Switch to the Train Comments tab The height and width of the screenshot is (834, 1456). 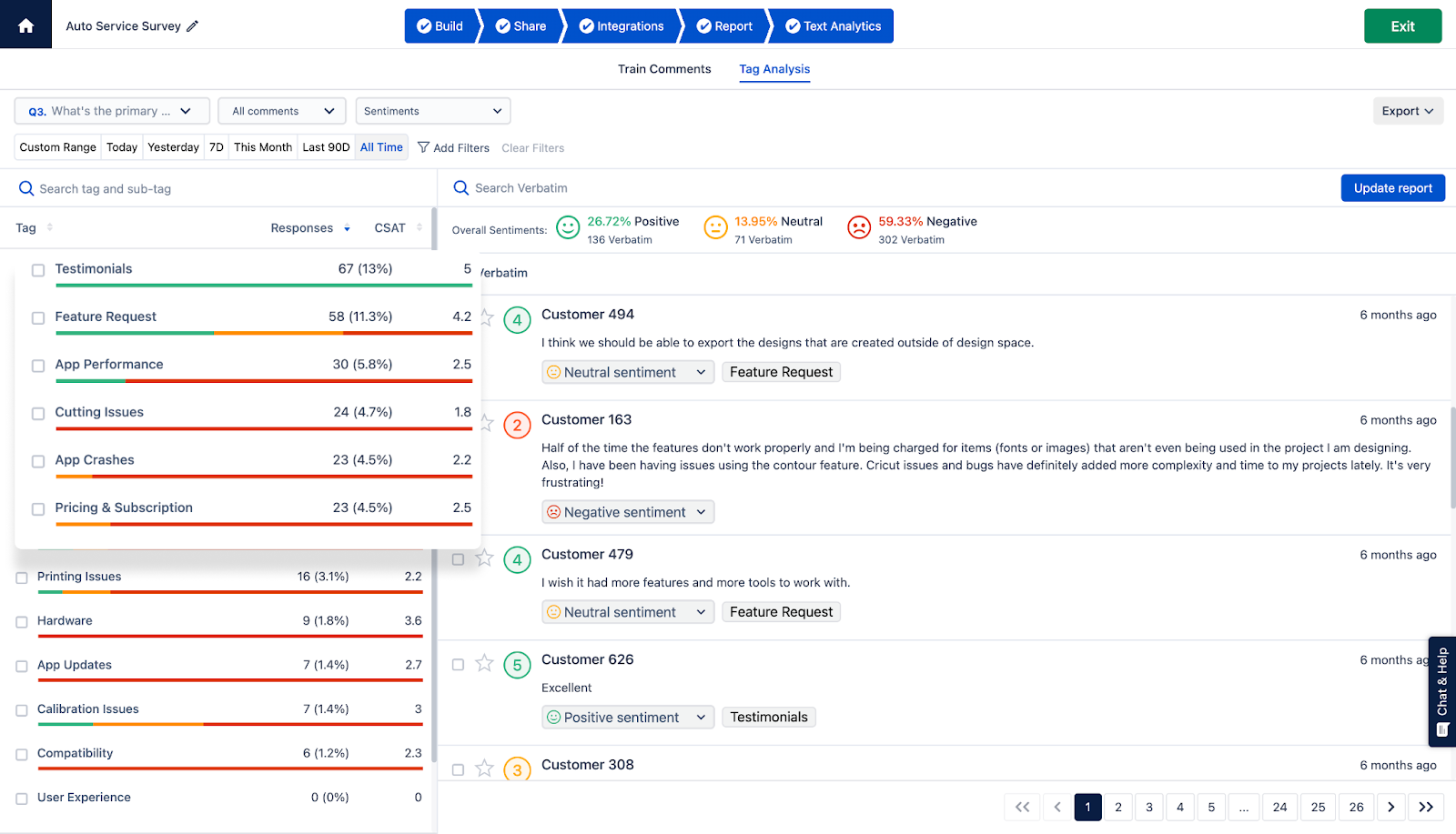(664, 69)
